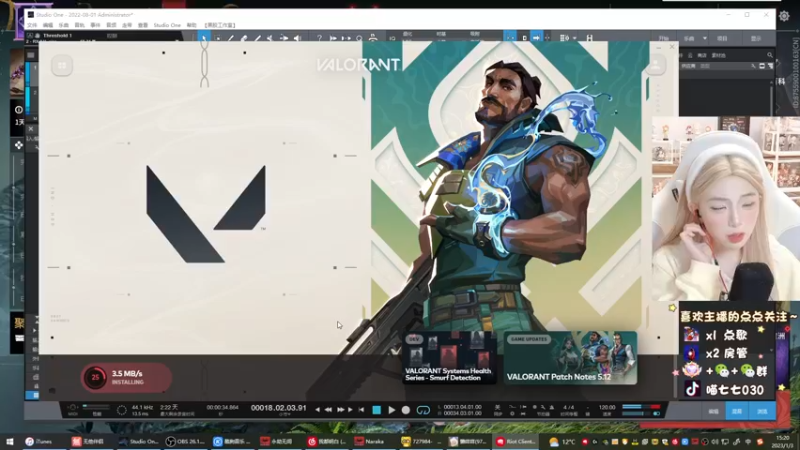Expand the Song page dropdown arrow
Viewport: 800px width, 450px height.
(705, 38)
